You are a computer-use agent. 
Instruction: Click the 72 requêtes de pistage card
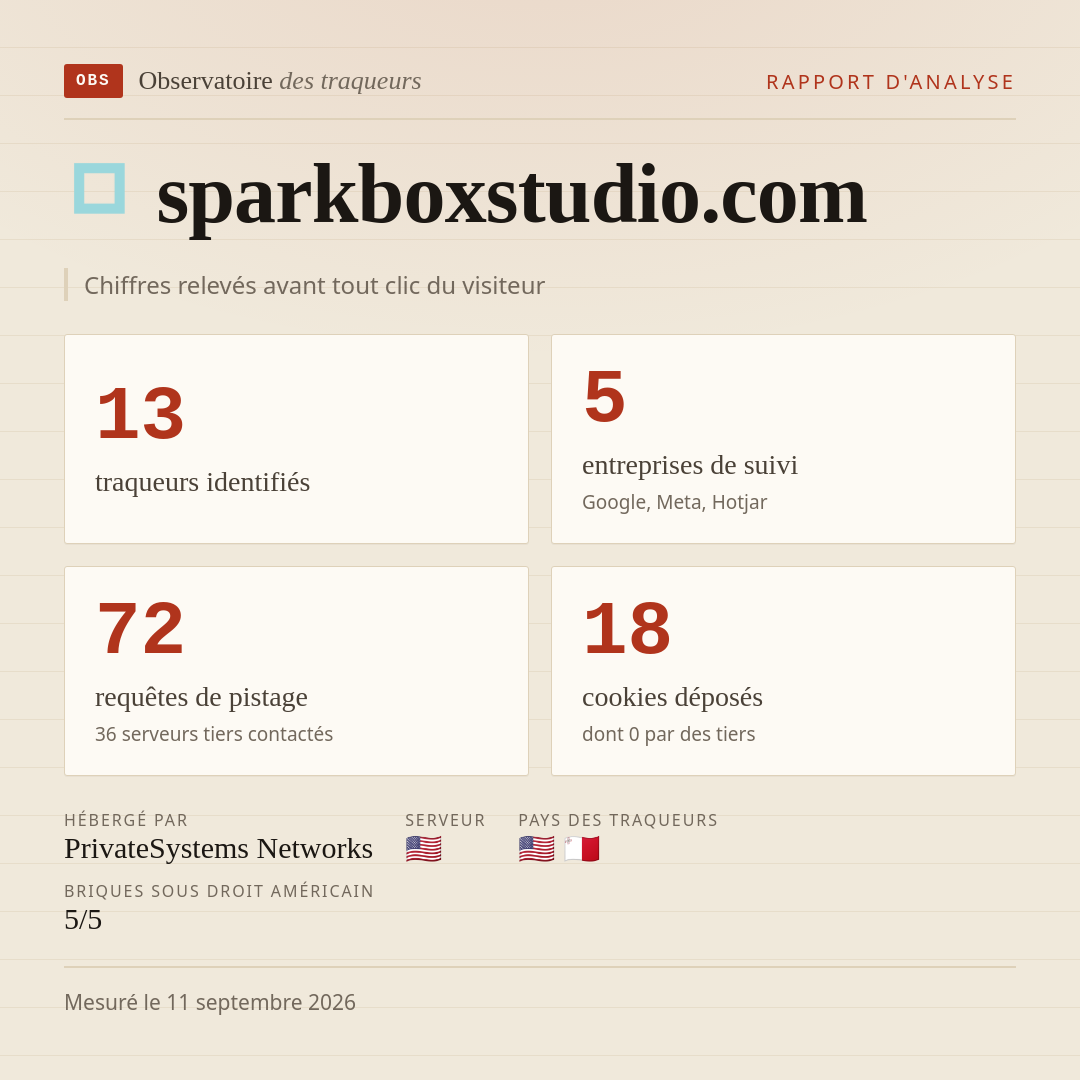[x=296, y=671]
